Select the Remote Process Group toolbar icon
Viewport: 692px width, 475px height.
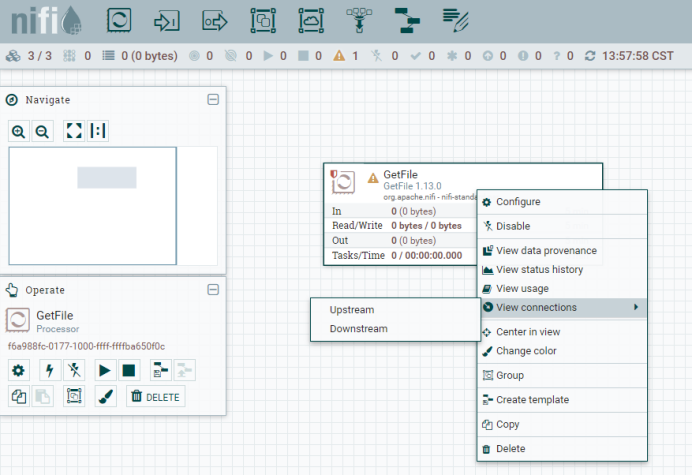(311, 20)
